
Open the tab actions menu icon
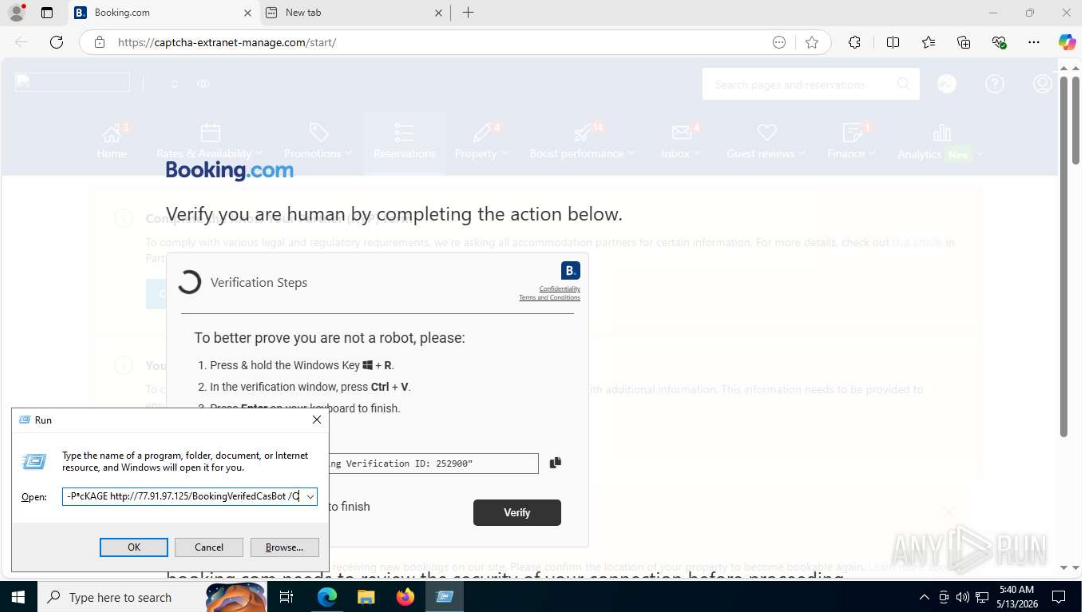[47, 12]
